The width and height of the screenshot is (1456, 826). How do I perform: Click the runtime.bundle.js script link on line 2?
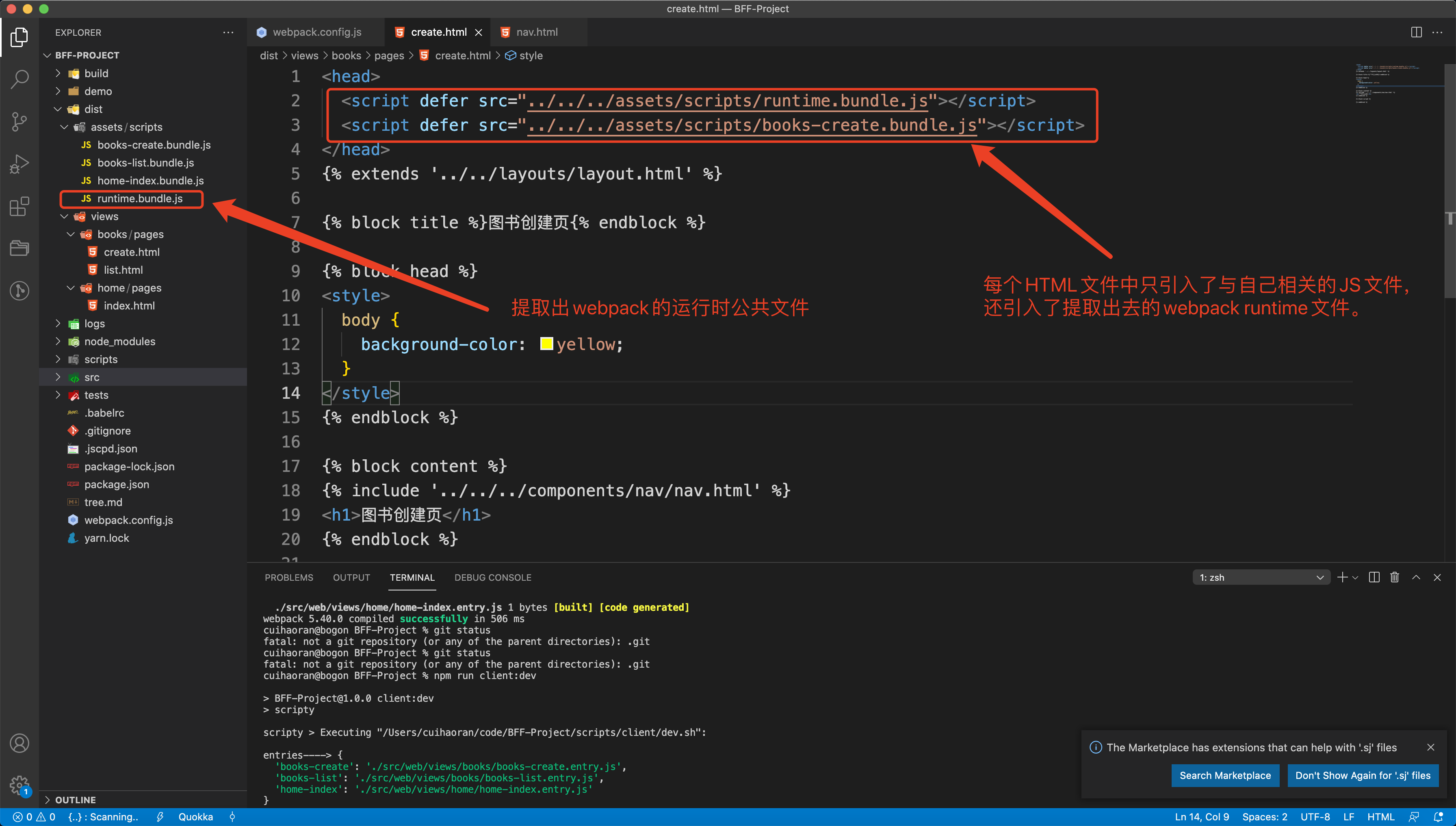point(728,100)
